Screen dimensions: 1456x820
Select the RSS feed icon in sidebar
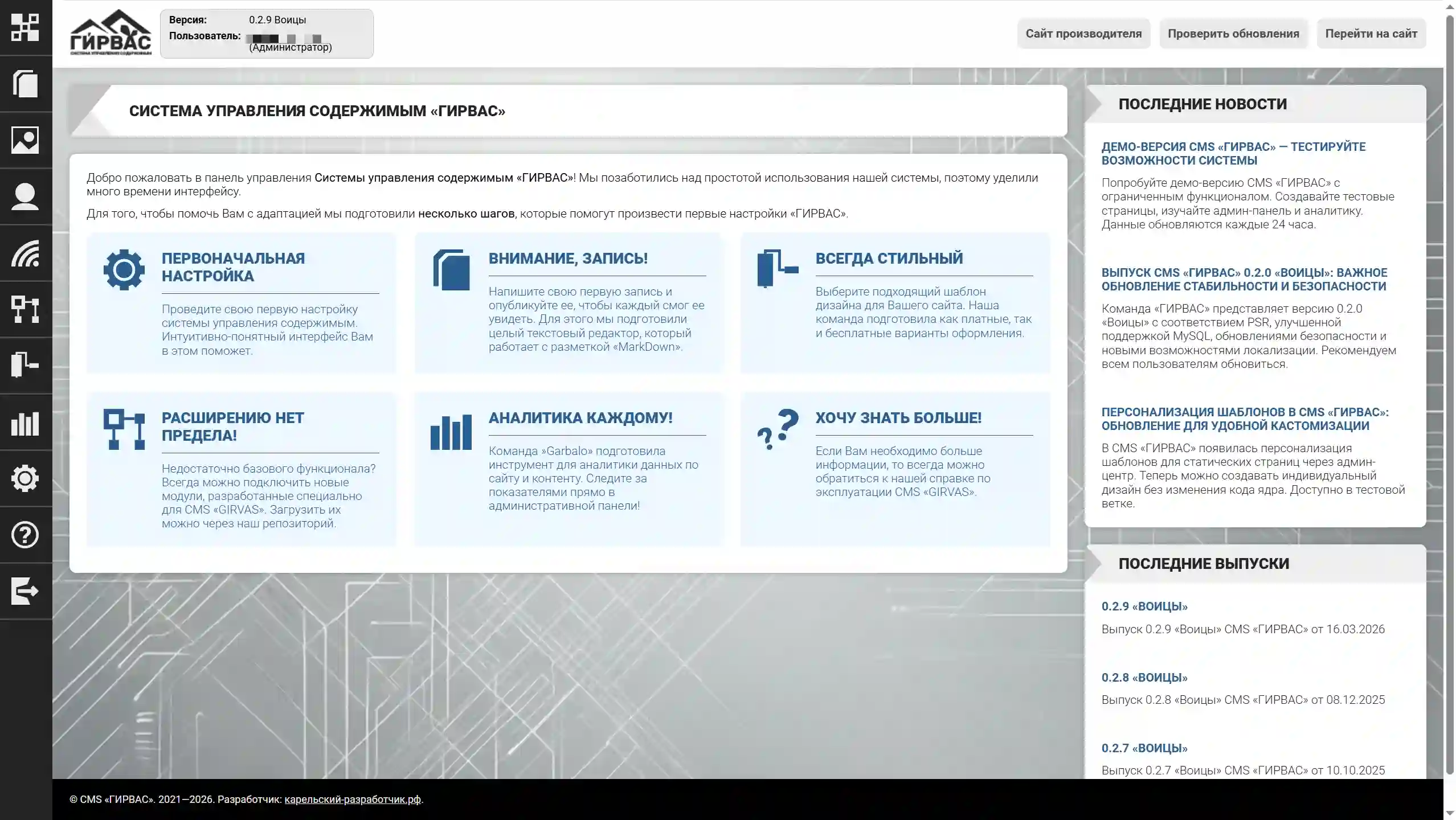pos(26,253)
